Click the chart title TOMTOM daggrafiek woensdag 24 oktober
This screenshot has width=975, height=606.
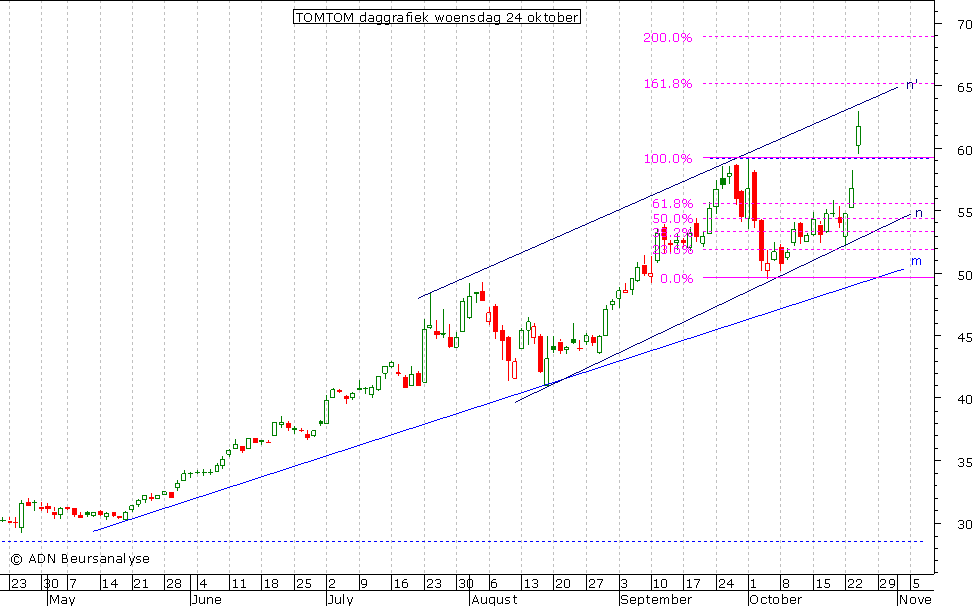coord(437,17)
